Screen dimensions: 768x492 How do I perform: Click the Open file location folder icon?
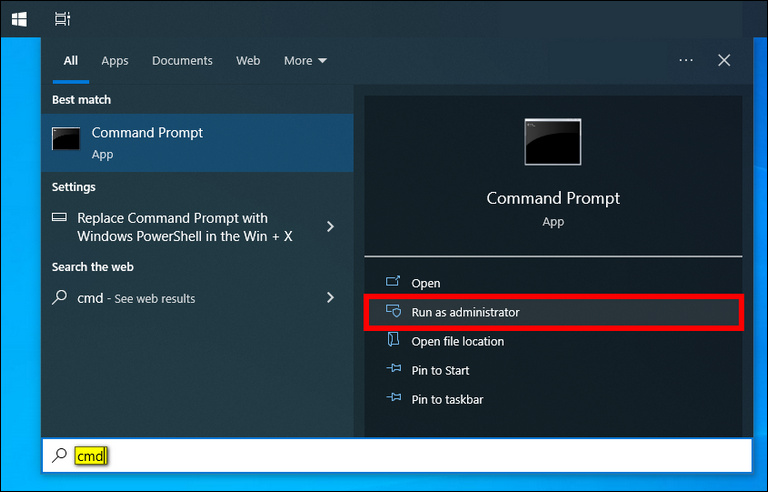point(393,340)
